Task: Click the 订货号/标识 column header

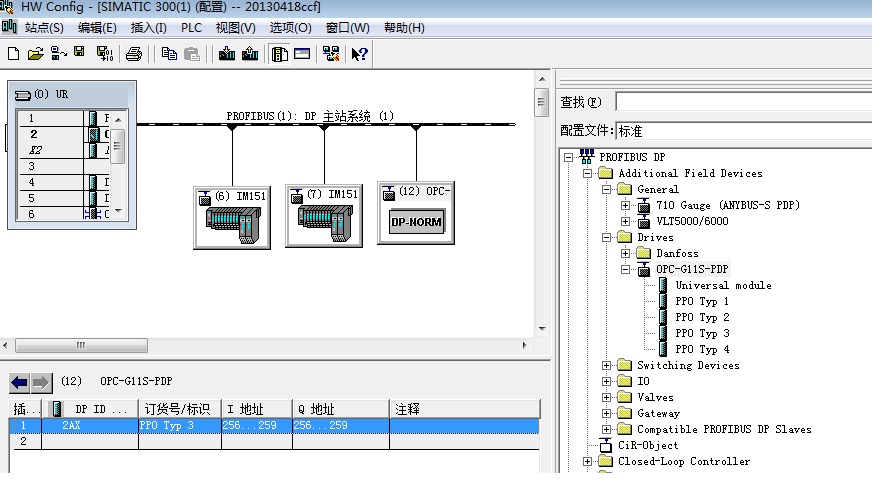Action: pyautogui.click(x=180, y=409)
